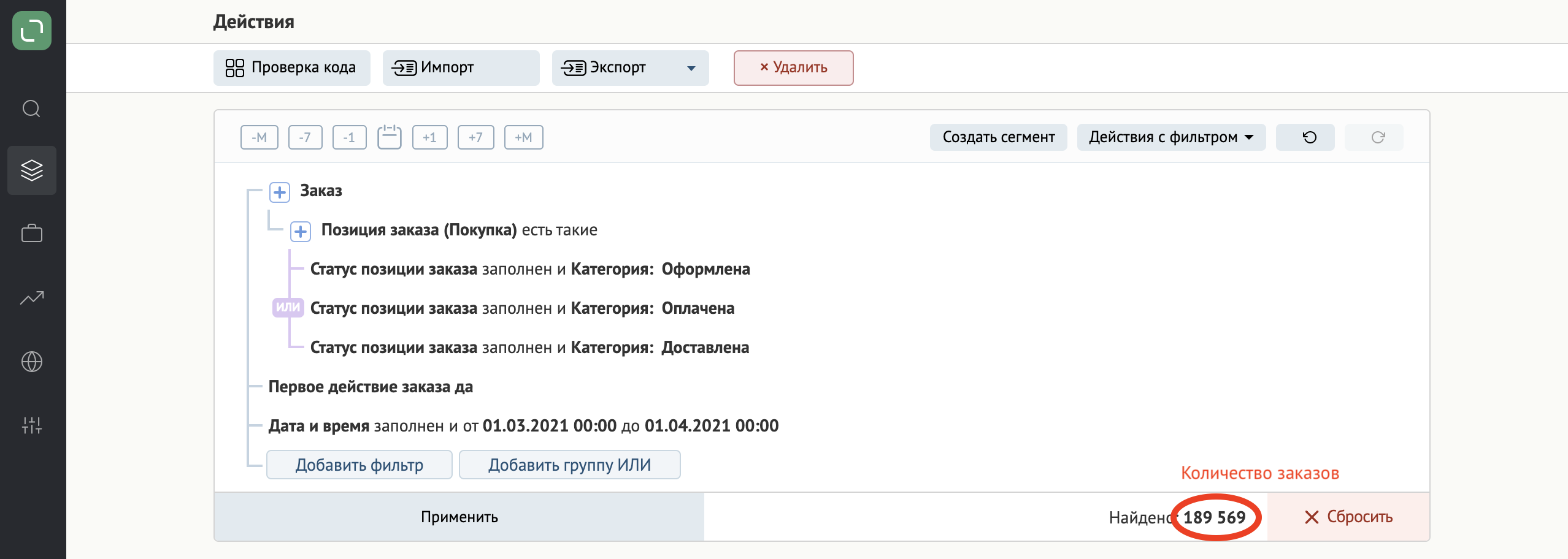Shift the date back one day with -1
The height and width of the screenshot is (559, 1568).
(x=349, y=137)
